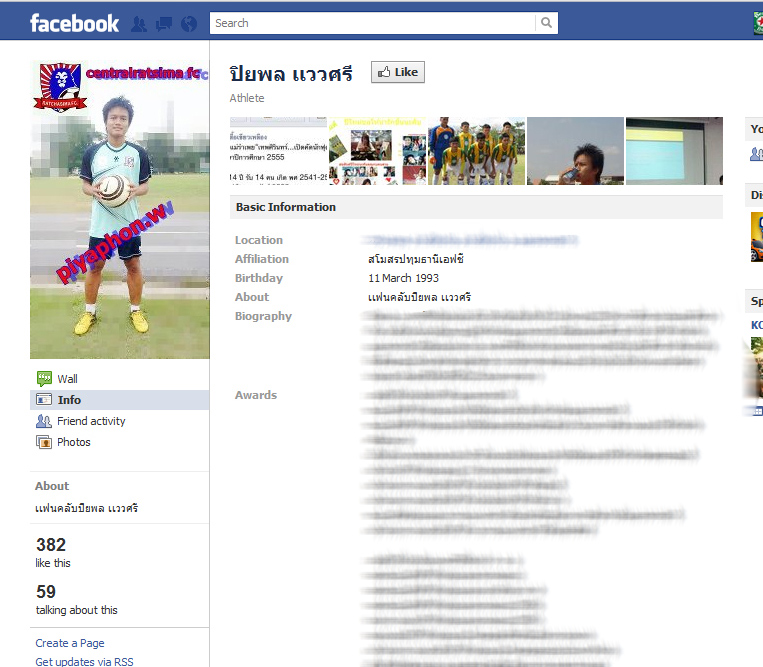The image size is (763, 667).
Task: Click the Wall speech bubble icon
Action: click(x=44, y=379)
